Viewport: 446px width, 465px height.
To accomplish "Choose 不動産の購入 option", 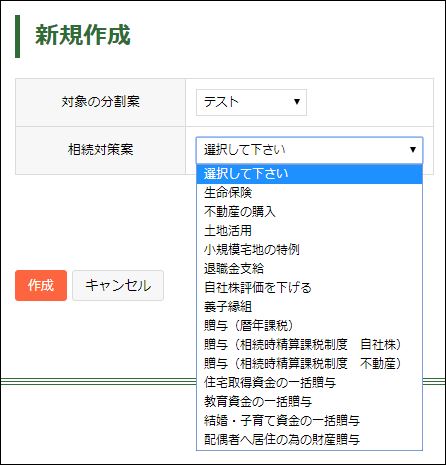I will click(x=309, y=212).
